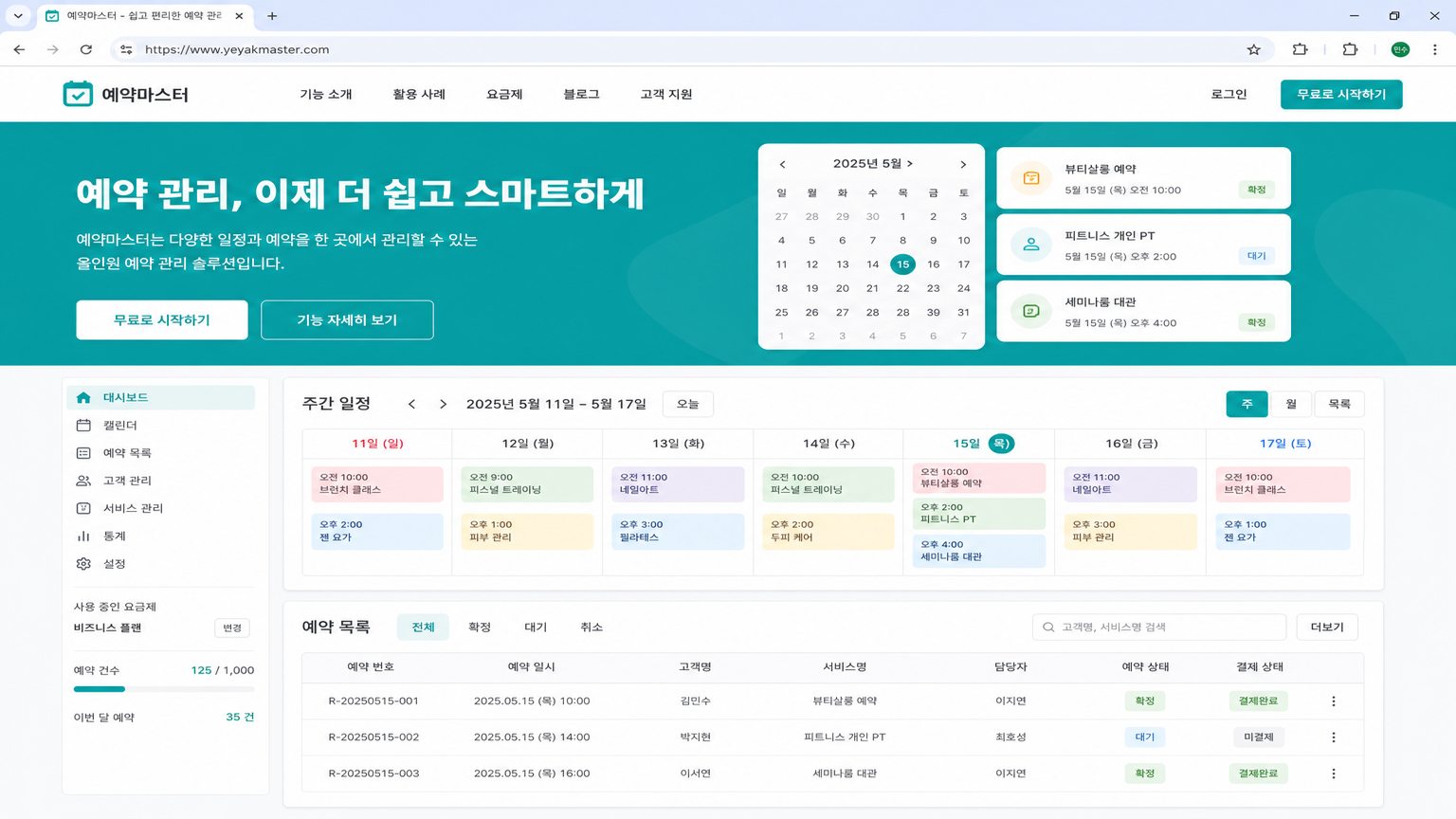Image resolution: width=1456 pixels, height=819 pixels.
Task: Open the 블로그 nav menu
Action: pyautogui.click(x=581, y=94)
